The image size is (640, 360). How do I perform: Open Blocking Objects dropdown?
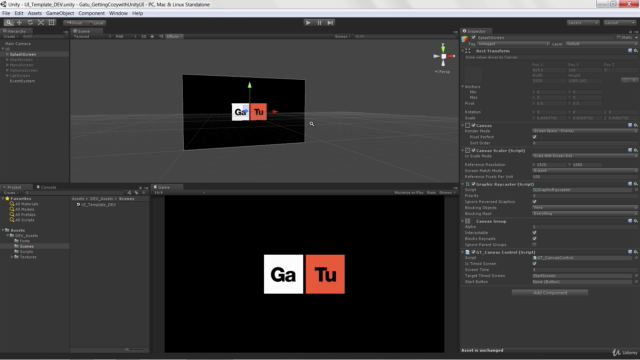[x=584, y=208]
